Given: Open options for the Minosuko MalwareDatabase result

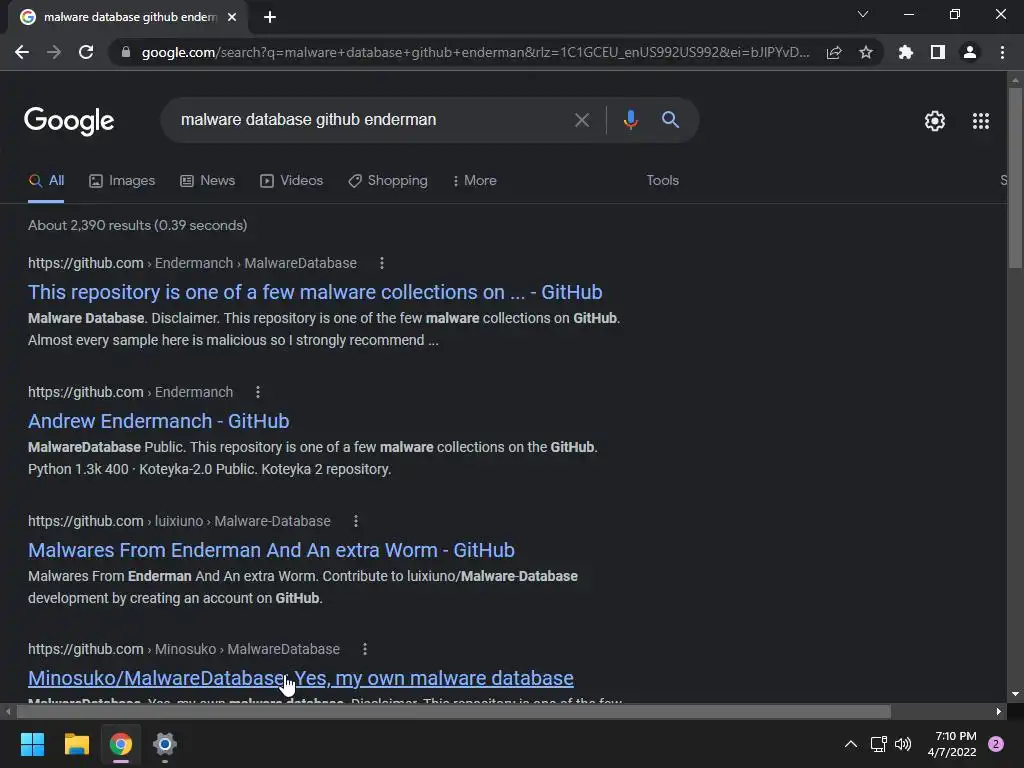Looking at the screenshot, I should tap(365, 649).
